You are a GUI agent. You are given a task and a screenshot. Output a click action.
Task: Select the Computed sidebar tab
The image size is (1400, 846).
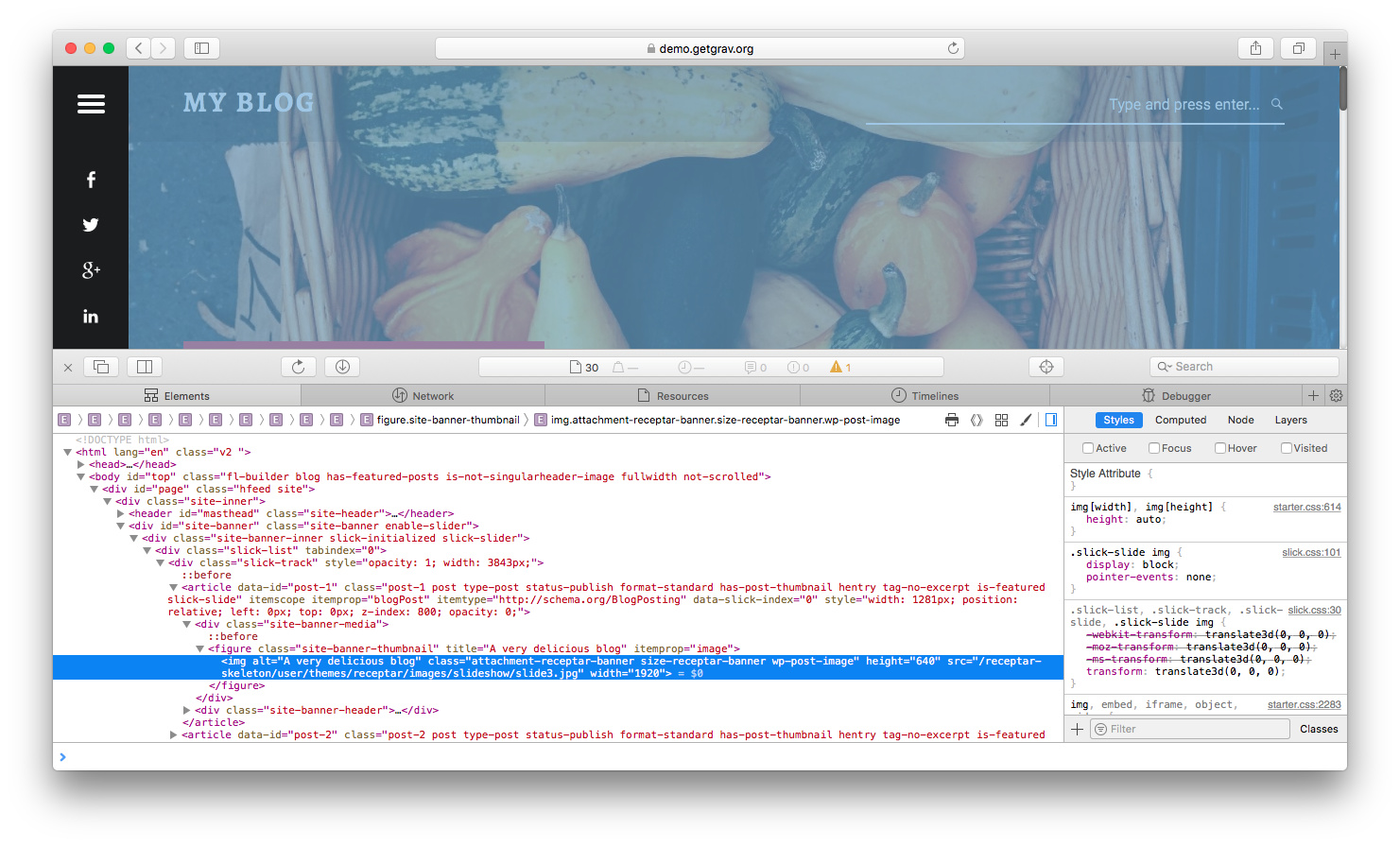tap(1181, 420)
